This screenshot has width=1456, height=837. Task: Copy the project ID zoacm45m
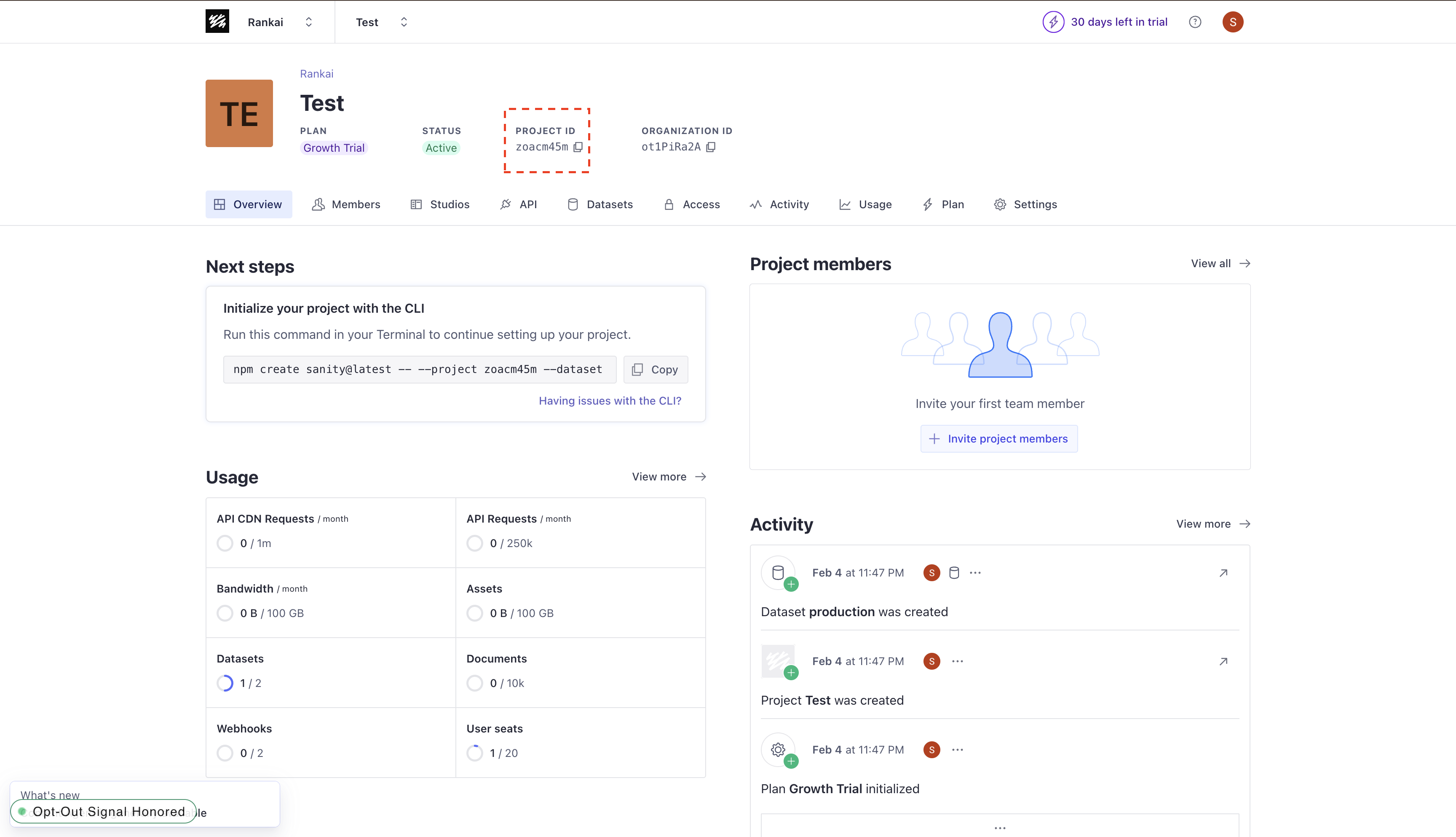click(x=578, y=147)
